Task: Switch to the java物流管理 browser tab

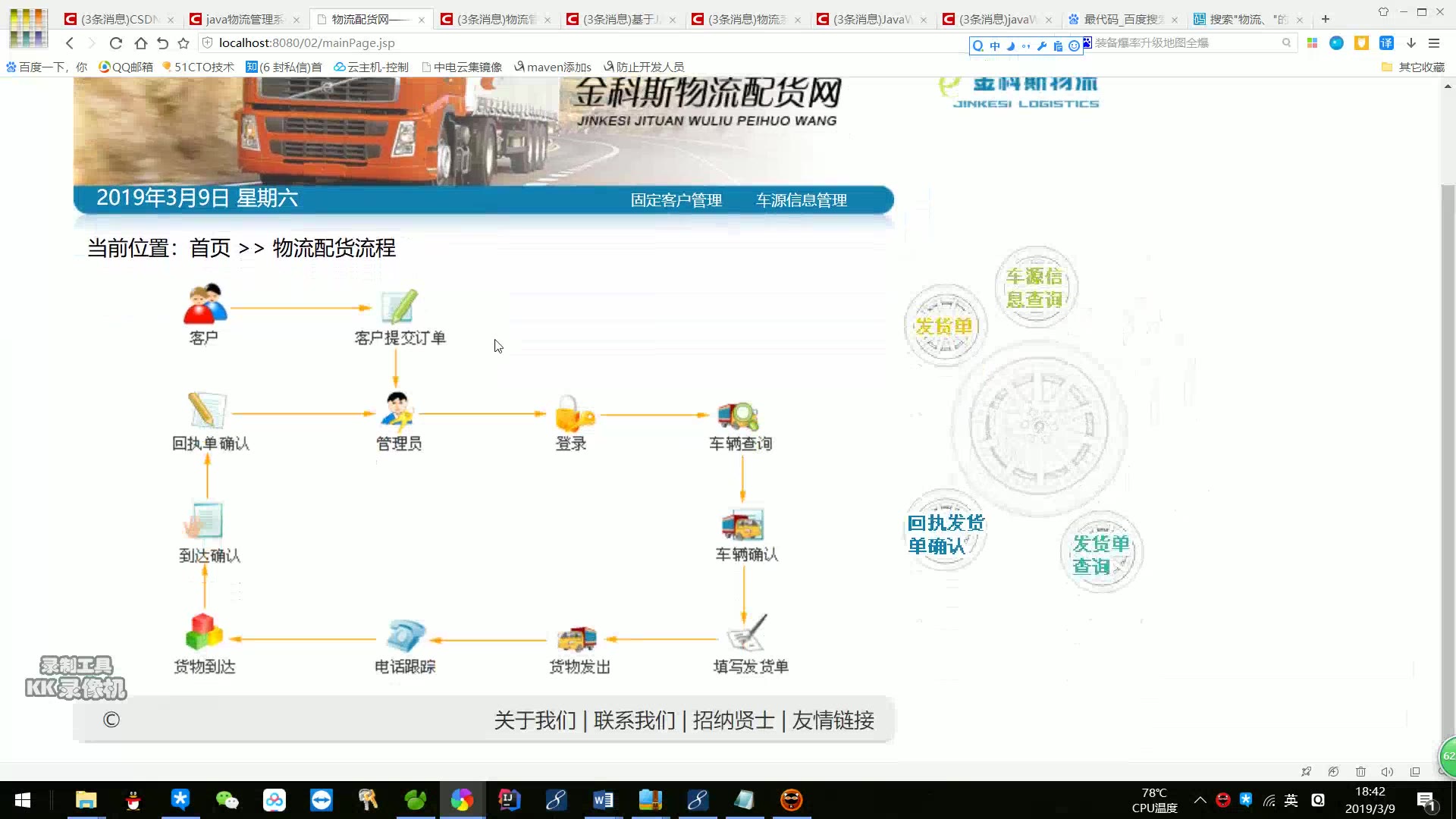Action: point(244,20)
